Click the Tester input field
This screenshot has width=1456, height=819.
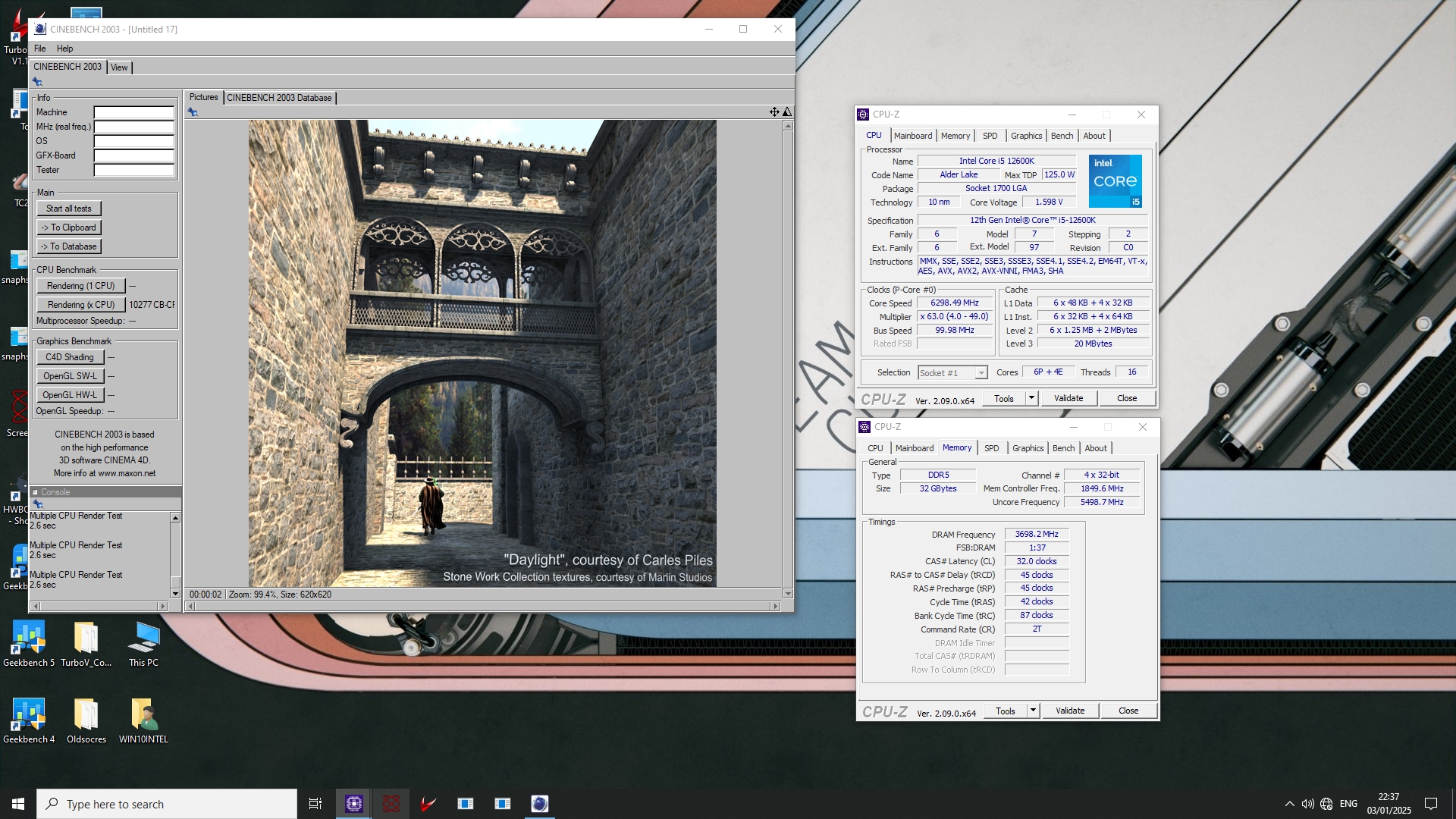tap(134, 170)
